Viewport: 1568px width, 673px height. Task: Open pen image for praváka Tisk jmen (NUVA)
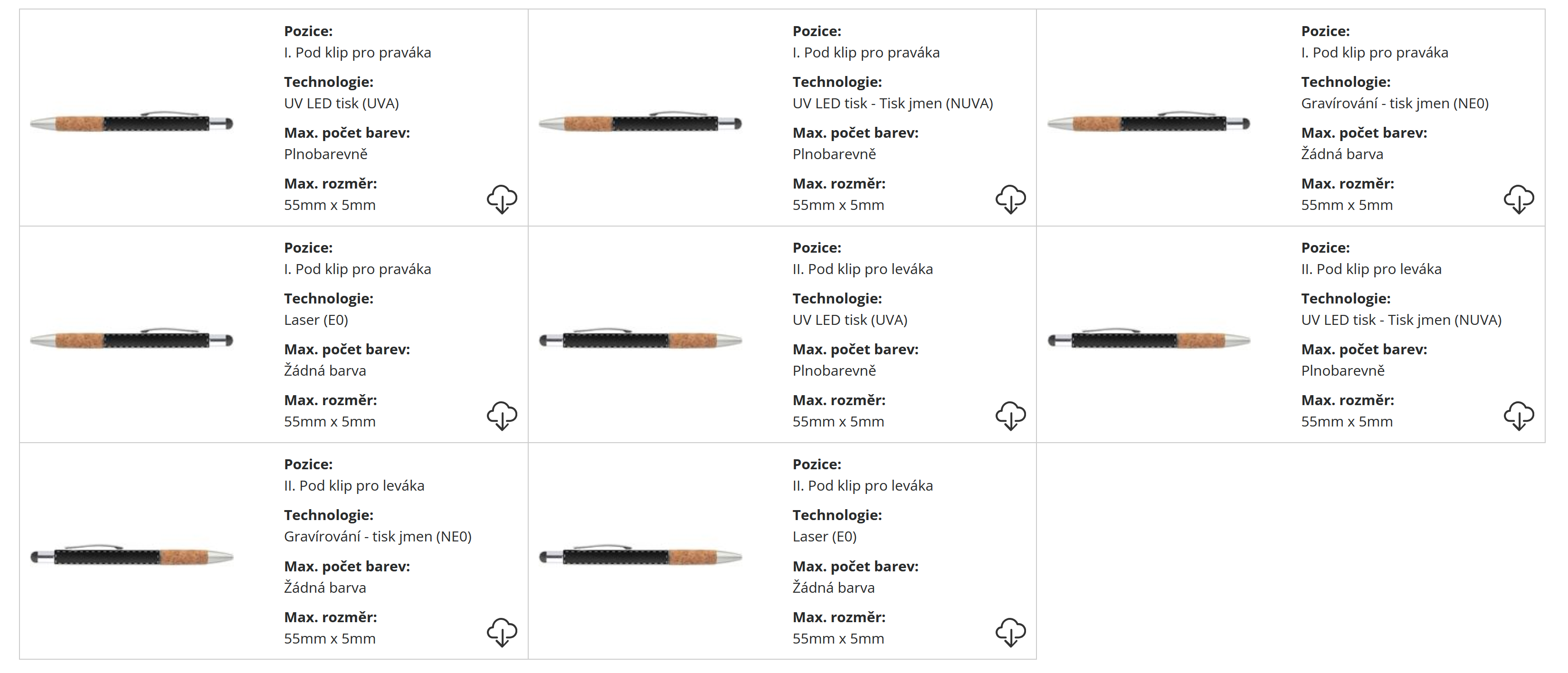[x=640, y=123]
